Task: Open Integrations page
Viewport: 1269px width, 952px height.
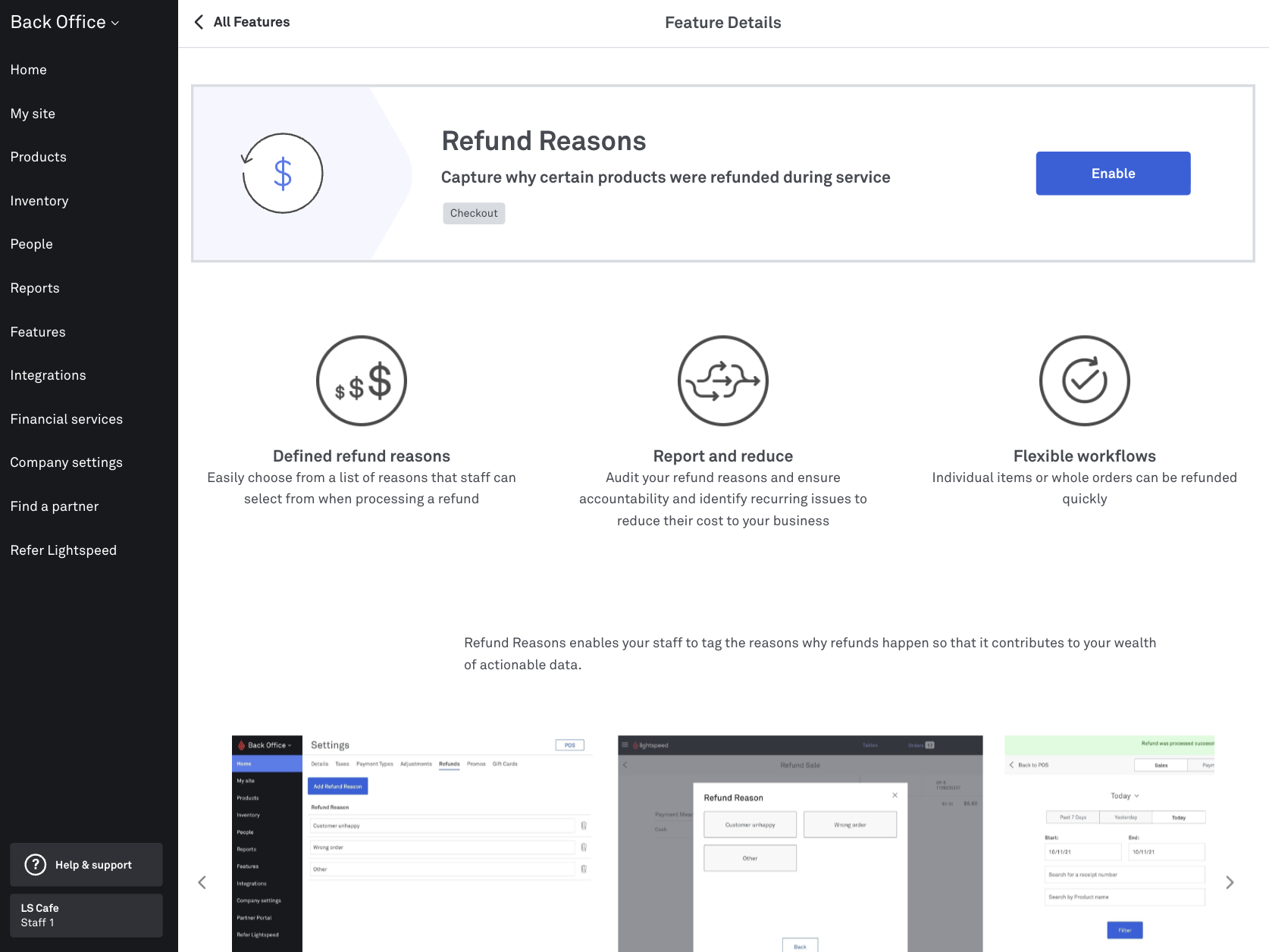Action: [49, 375]
